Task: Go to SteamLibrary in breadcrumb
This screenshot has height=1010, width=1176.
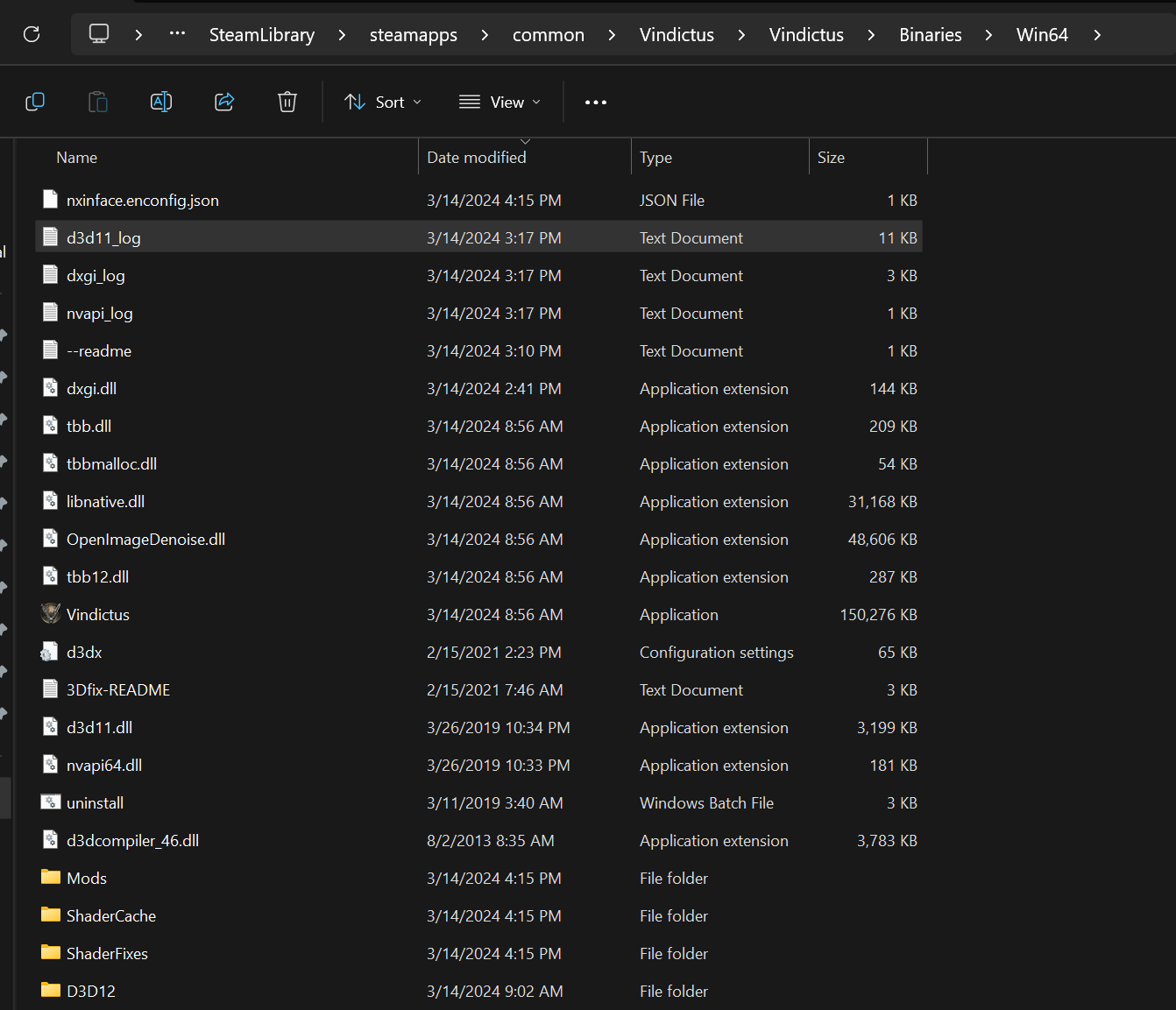Action: click(x=262, y=35)
